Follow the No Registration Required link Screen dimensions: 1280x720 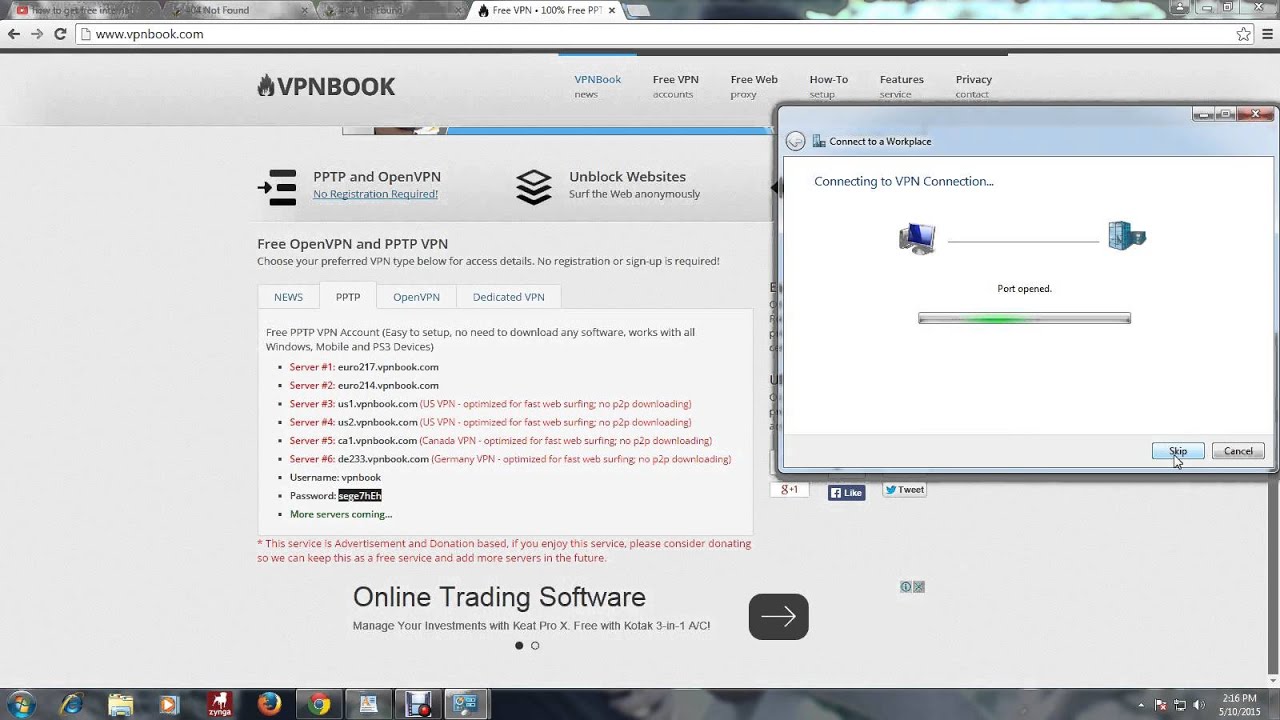375,194
